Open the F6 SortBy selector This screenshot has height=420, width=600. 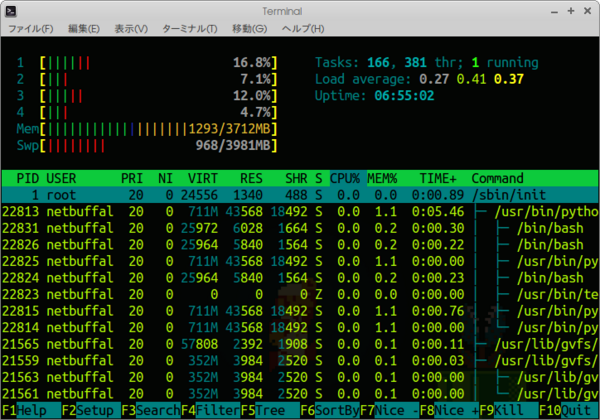pos(334,411)
